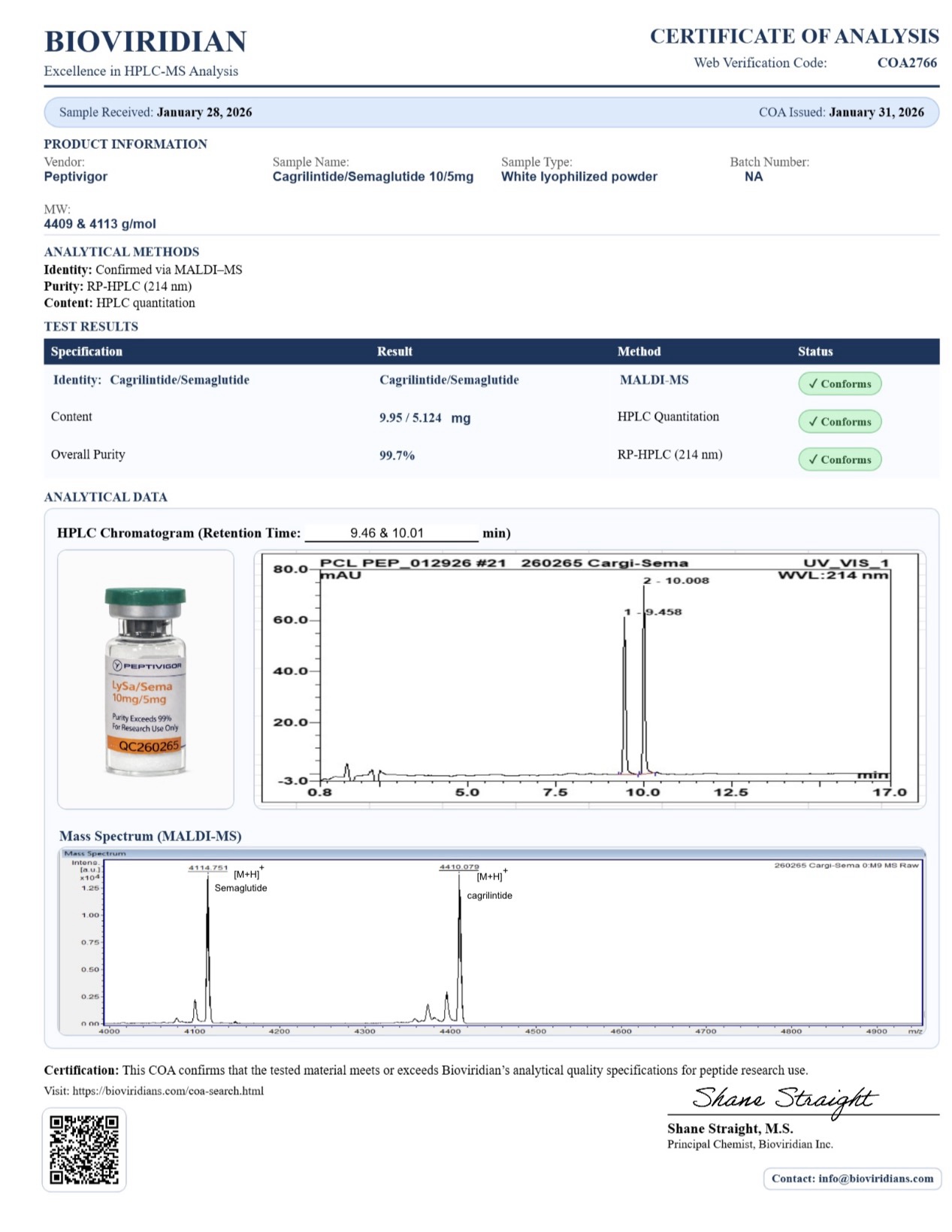Click the Mass Spectrum title bar
This screenshot has height=1232, width=952.
[x=491, y=853]
